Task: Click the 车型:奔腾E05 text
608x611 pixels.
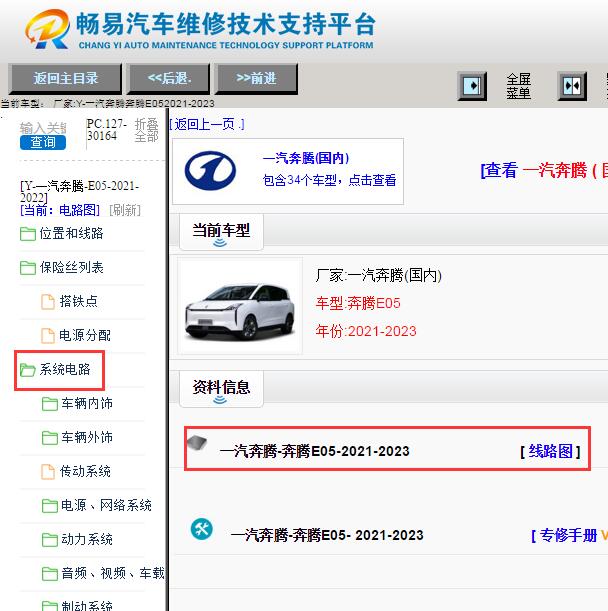Action: [358, 303]
